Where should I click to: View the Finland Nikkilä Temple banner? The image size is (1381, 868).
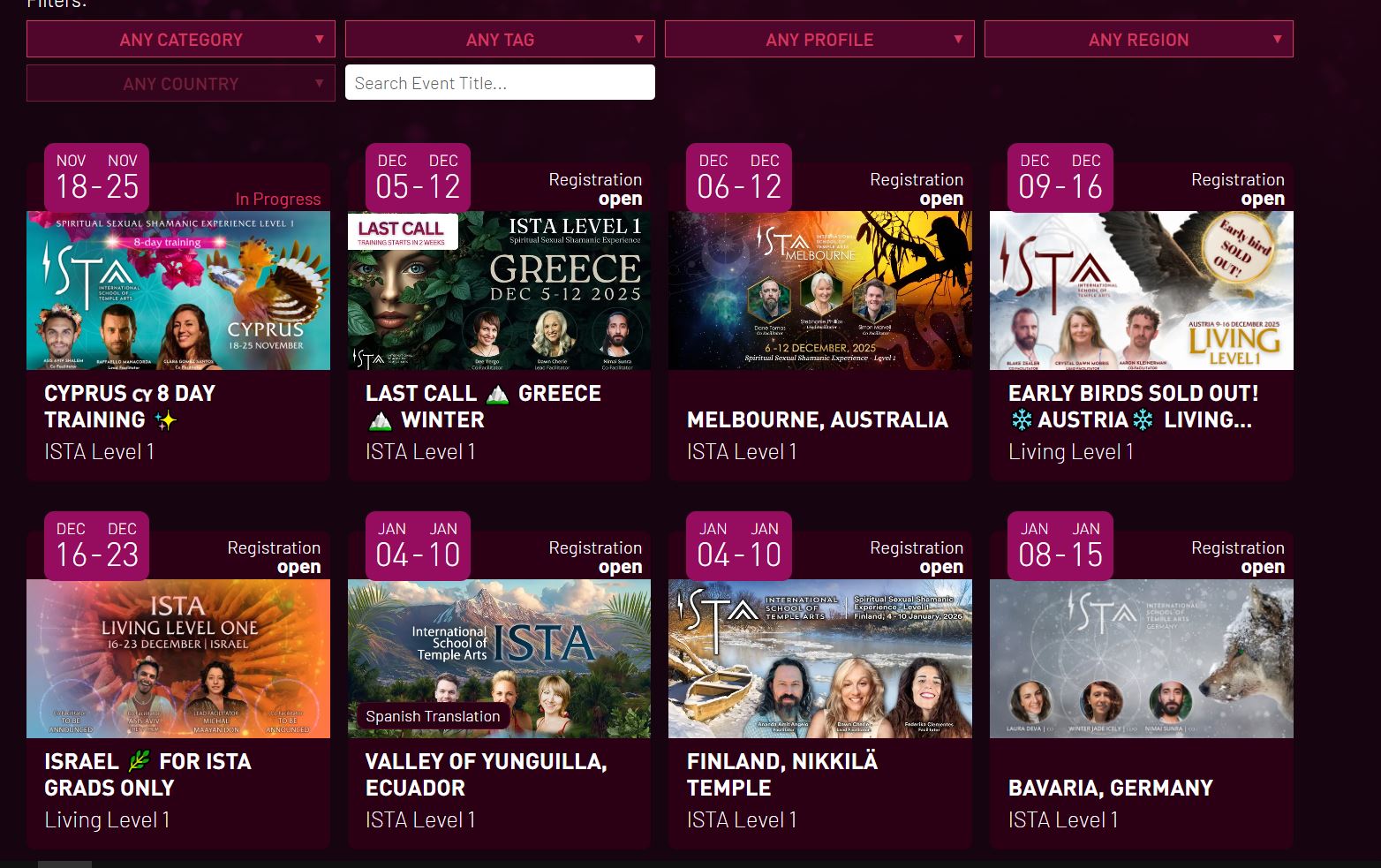click(x=819, y=659)
